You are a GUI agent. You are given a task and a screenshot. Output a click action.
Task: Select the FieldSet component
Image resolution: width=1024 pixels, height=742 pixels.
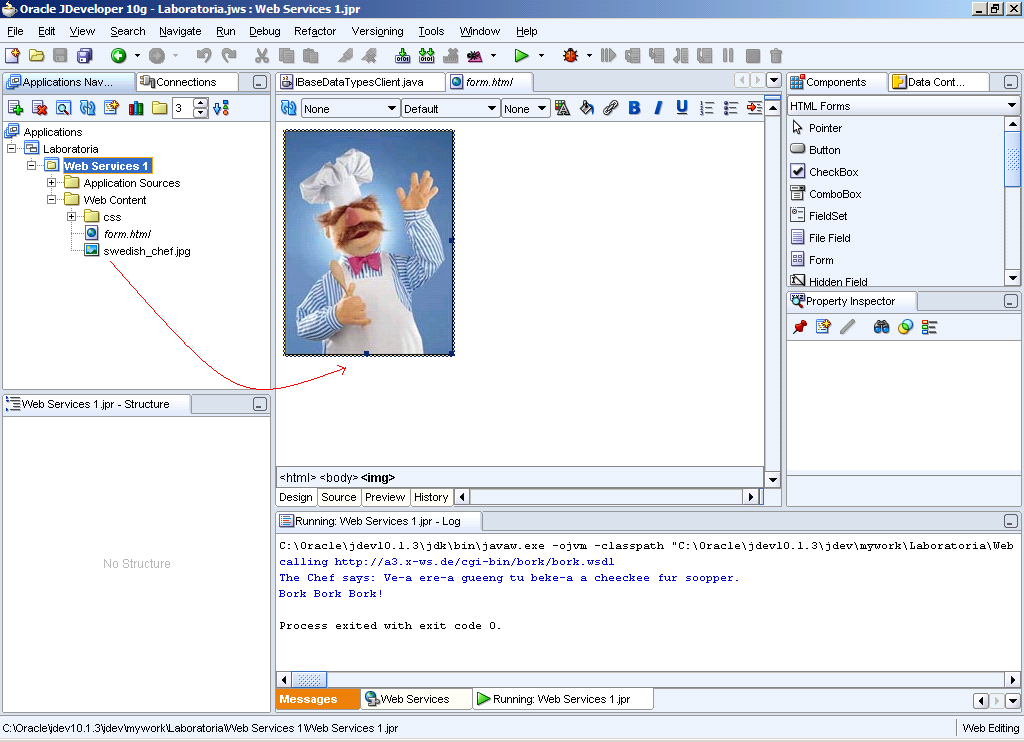tap(827, 216)
